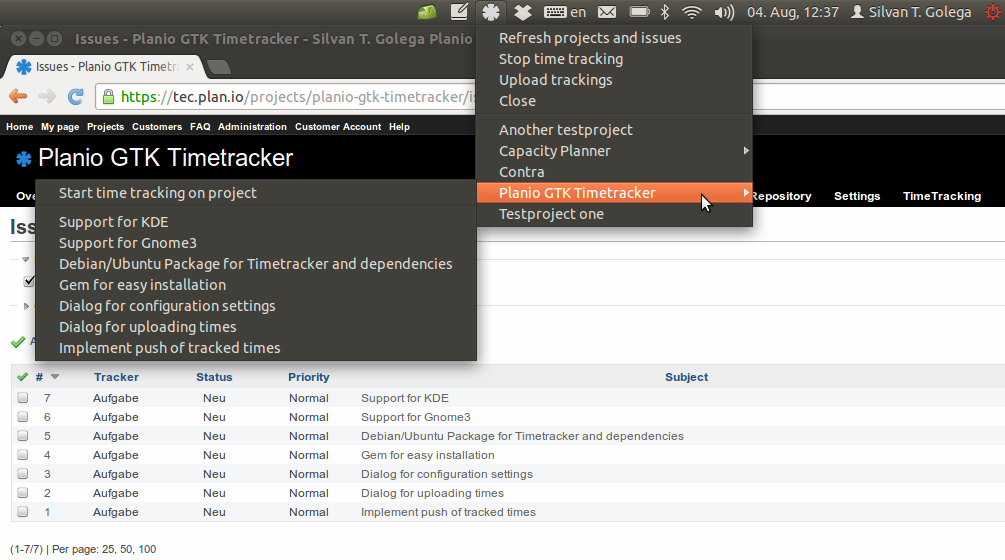The image size is (1005, 560).
Task: Select checkbox for issue 3
Action: point(23,474)
